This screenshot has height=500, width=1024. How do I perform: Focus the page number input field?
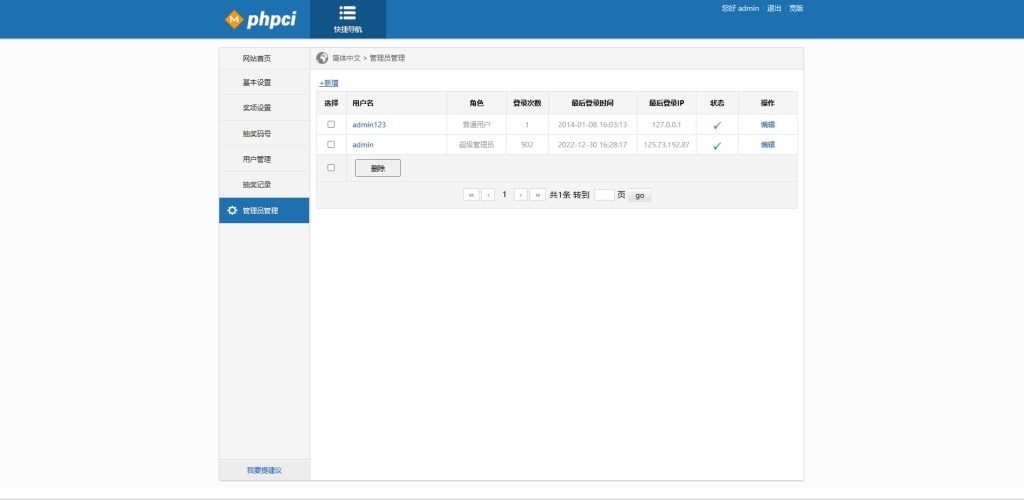point(604,195)
